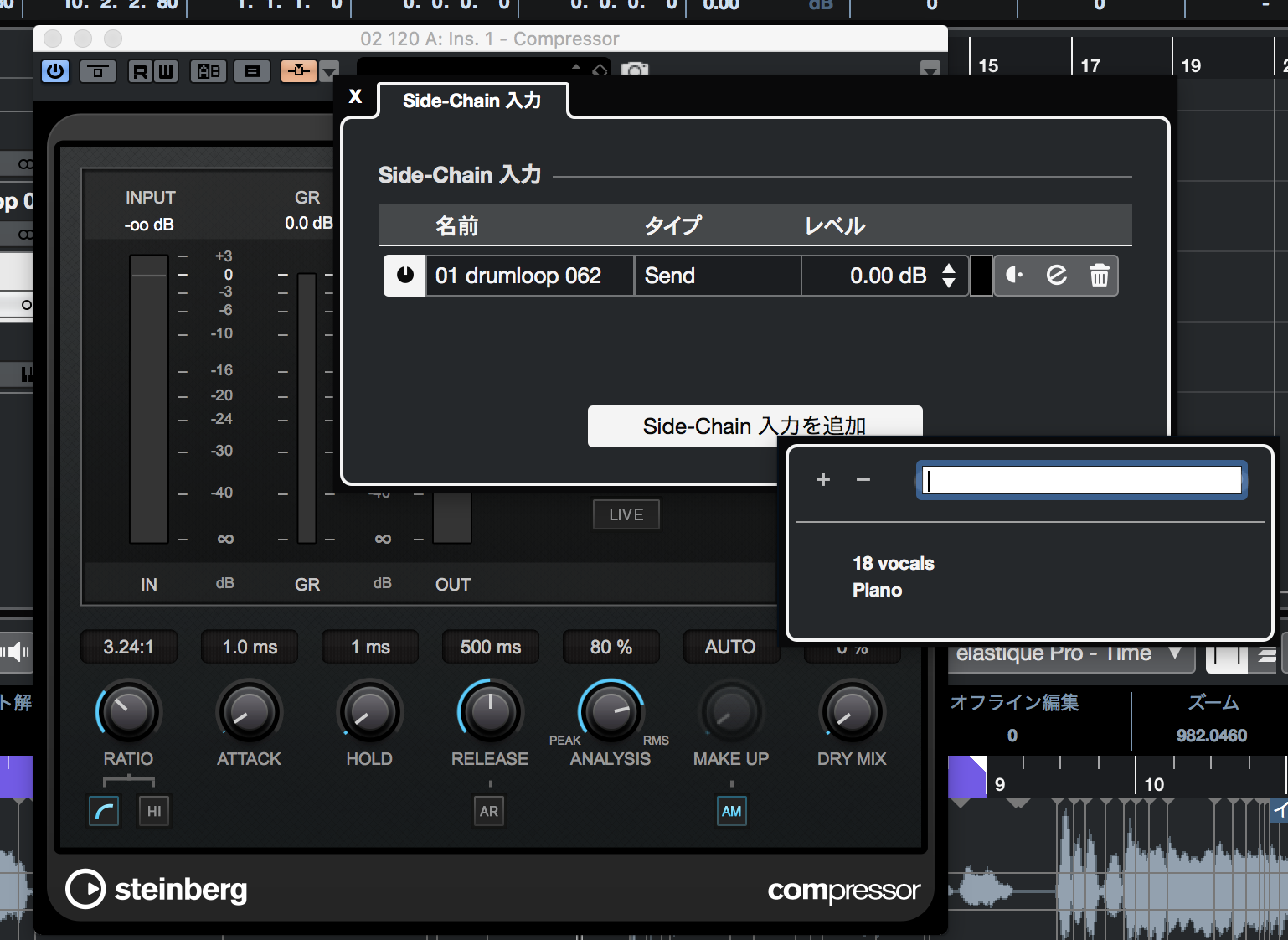Image resolution: width=1288 pixels, height=940 pixels.
Task: Open side-chain routing dropdown arrow
Action: tap(330, 71)
